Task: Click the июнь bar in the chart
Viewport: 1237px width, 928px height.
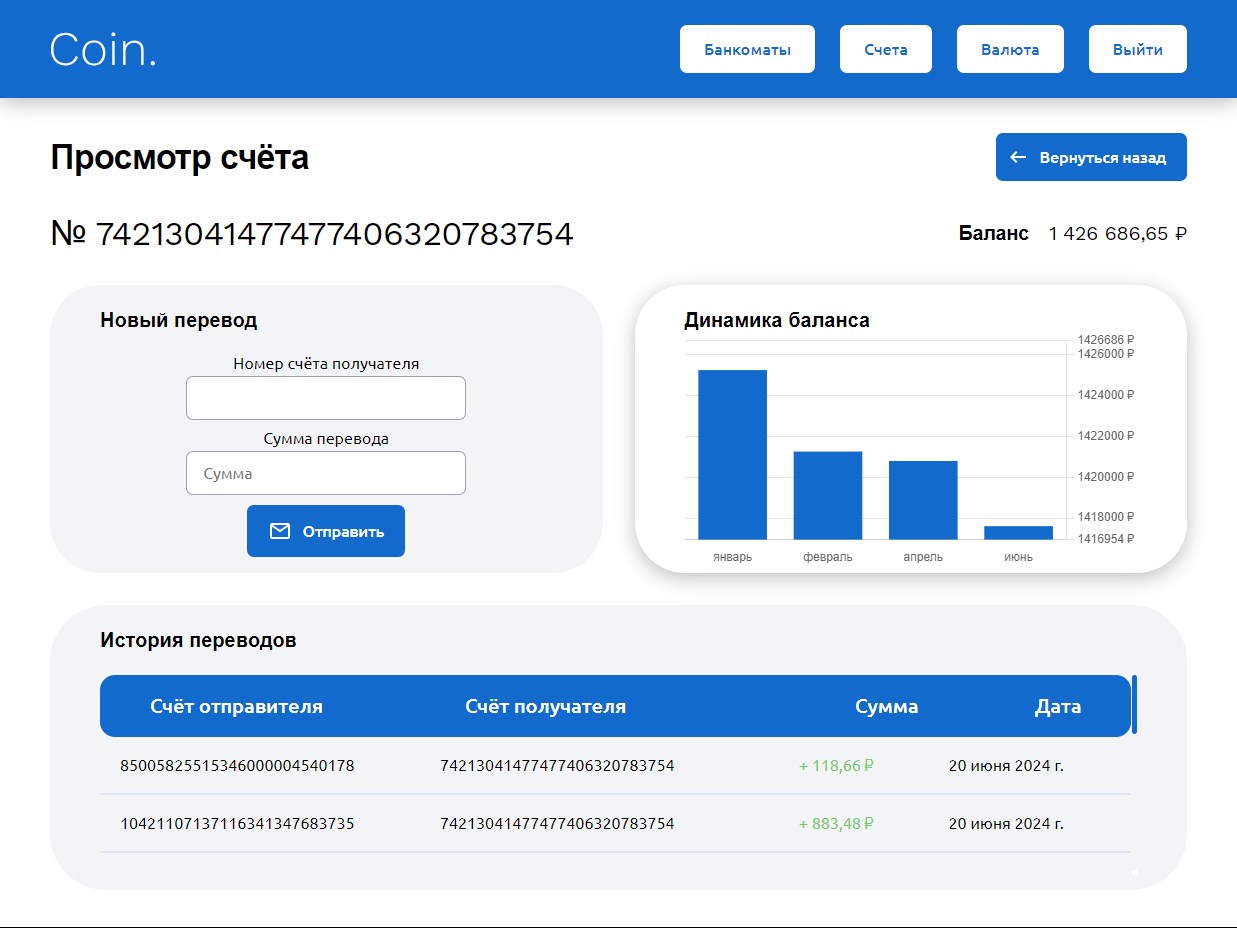Action: click(x=1018, y=532)
